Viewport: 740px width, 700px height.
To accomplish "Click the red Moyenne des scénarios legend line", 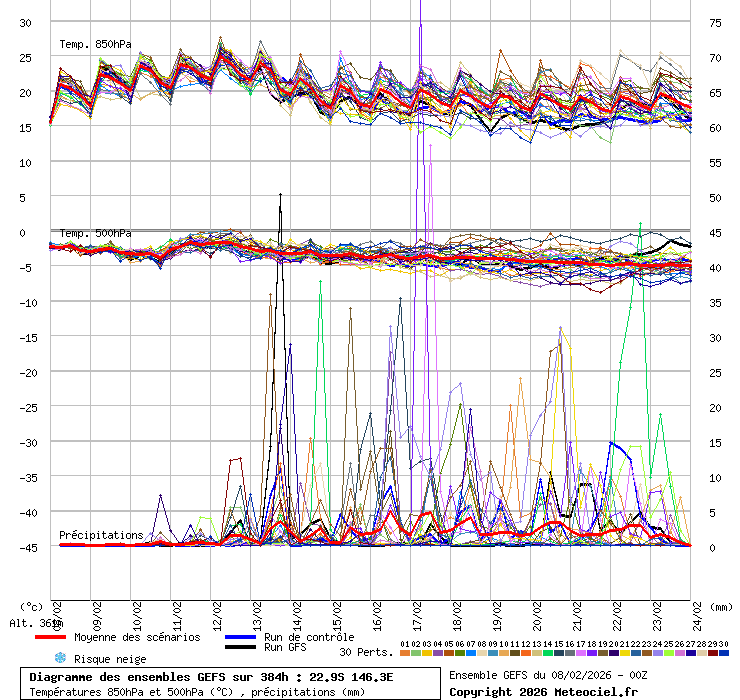I will [50, 637].
